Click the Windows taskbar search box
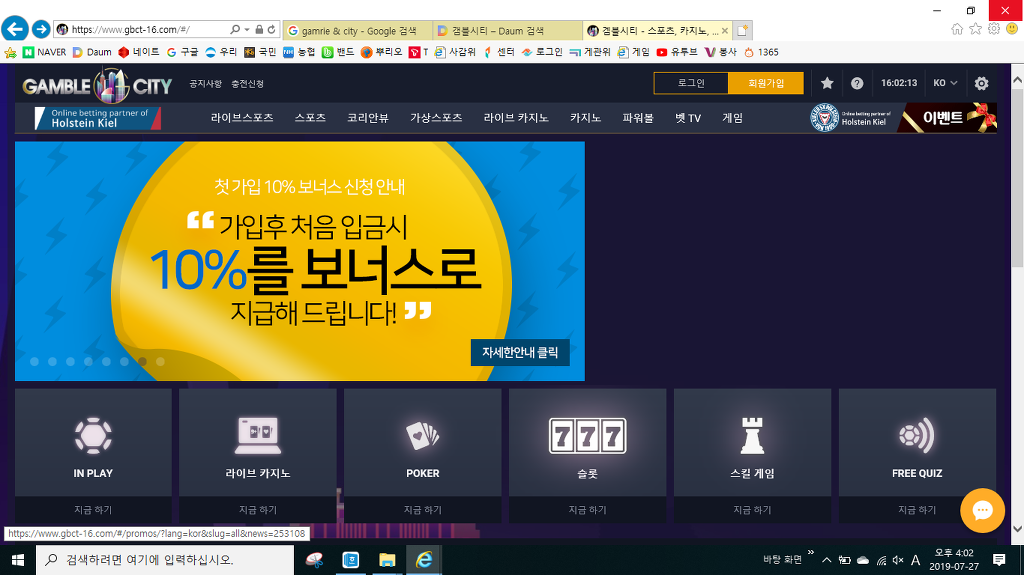 pyautogui.click(x=165, y=560)
